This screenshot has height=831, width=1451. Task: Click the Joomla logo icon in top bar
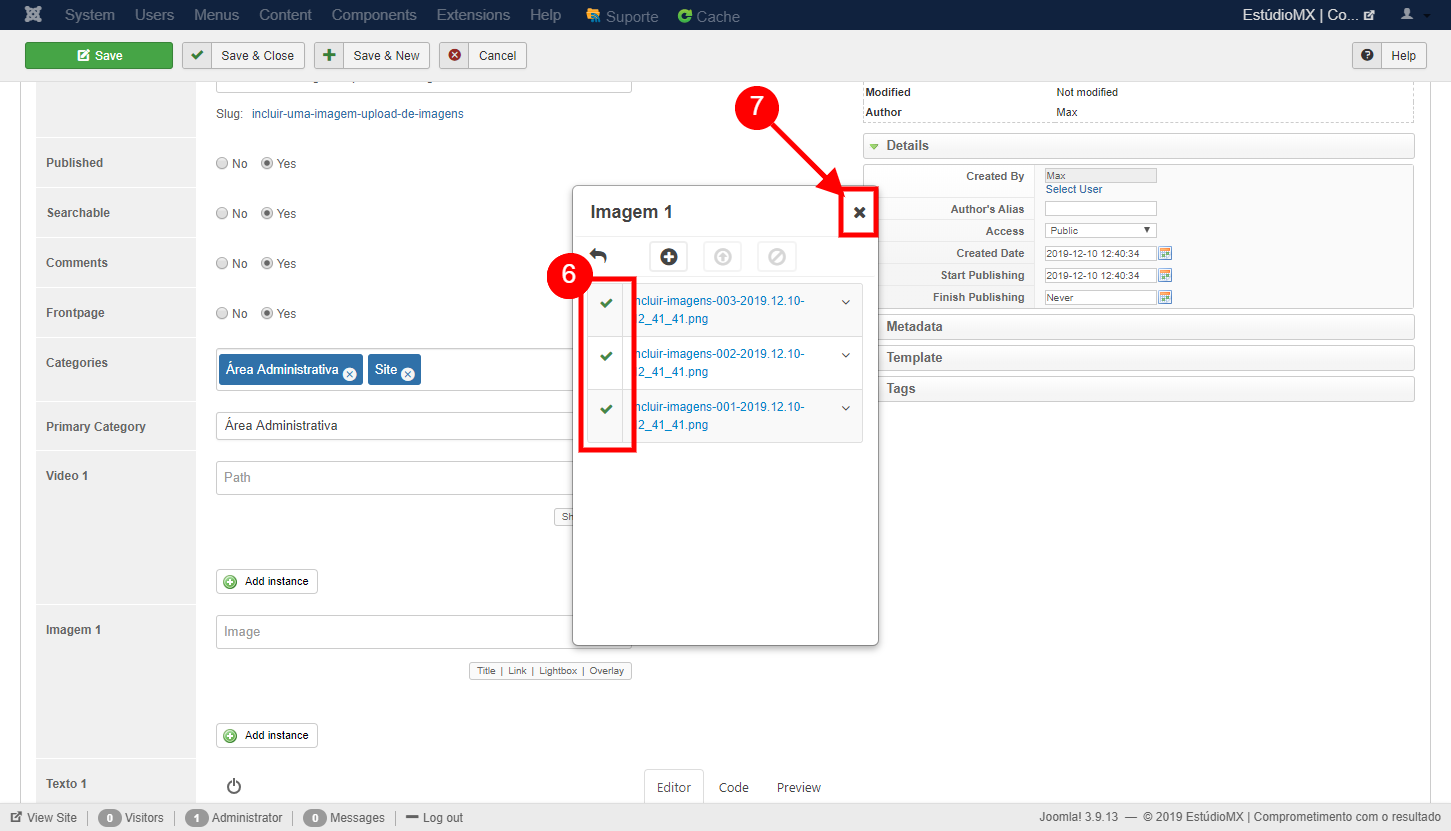33,15
